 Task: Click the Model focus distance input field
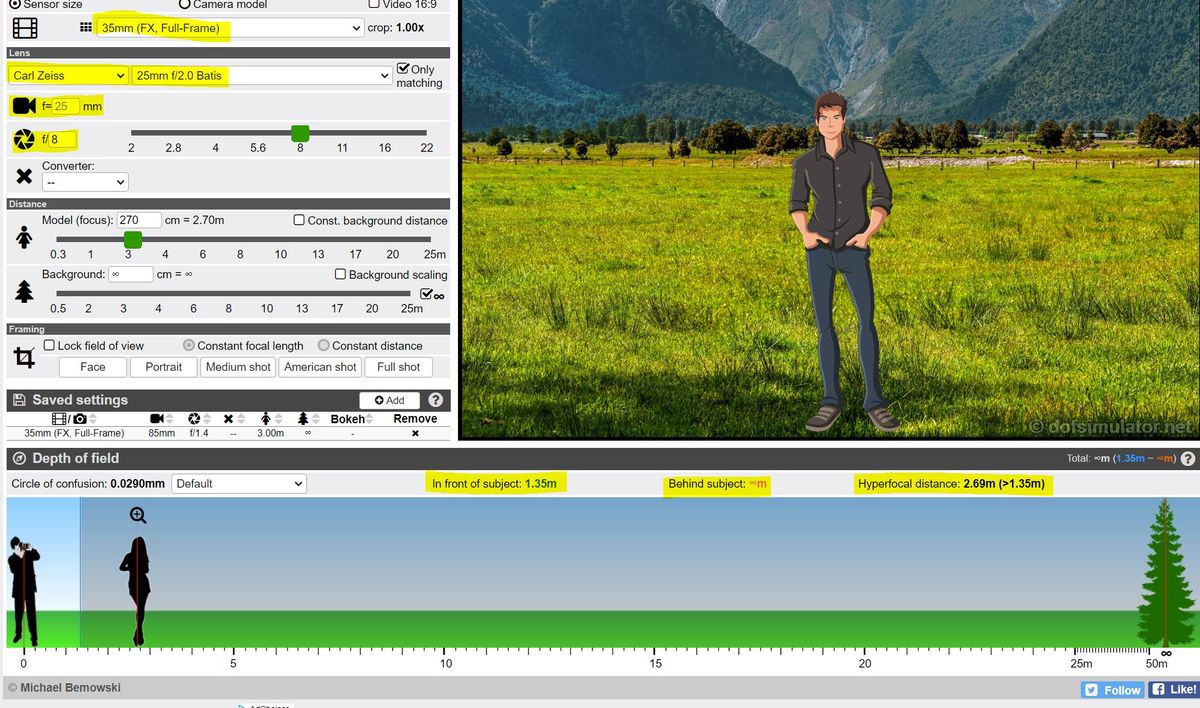139,220
